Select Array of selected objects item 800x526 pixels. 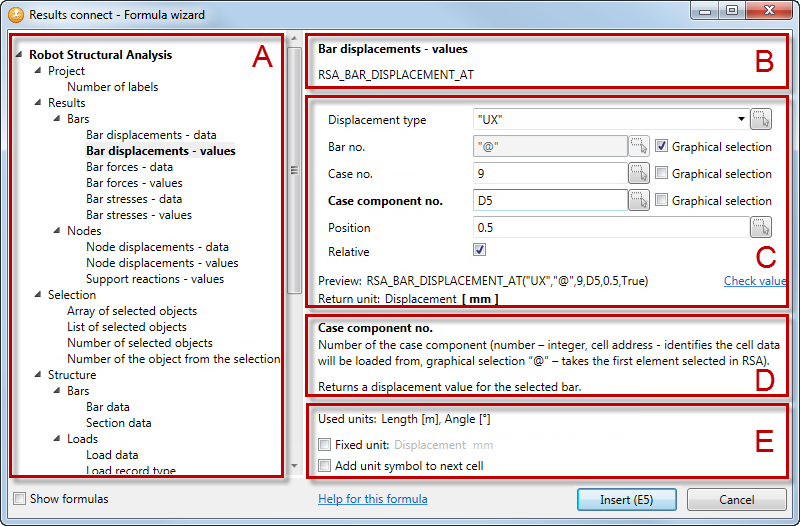pos(132,311)
